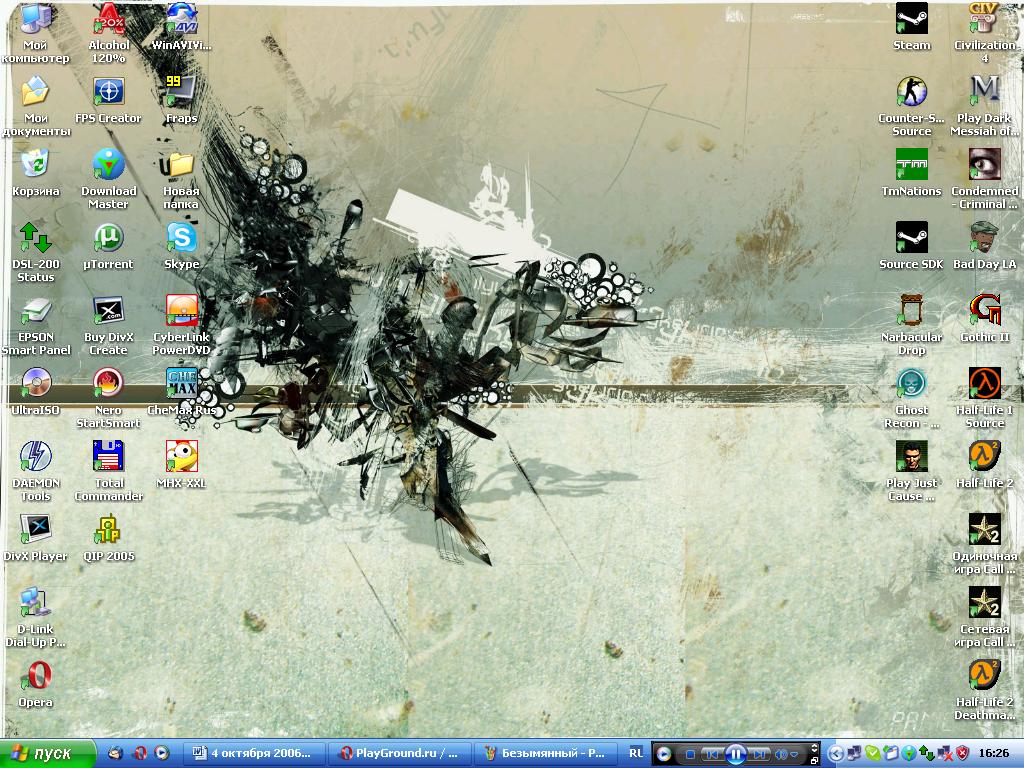Viewport: 1024px width, 768px height.
Task: Switch to the 4 октября 2006 Word window
Action: [x=253, y=754]
